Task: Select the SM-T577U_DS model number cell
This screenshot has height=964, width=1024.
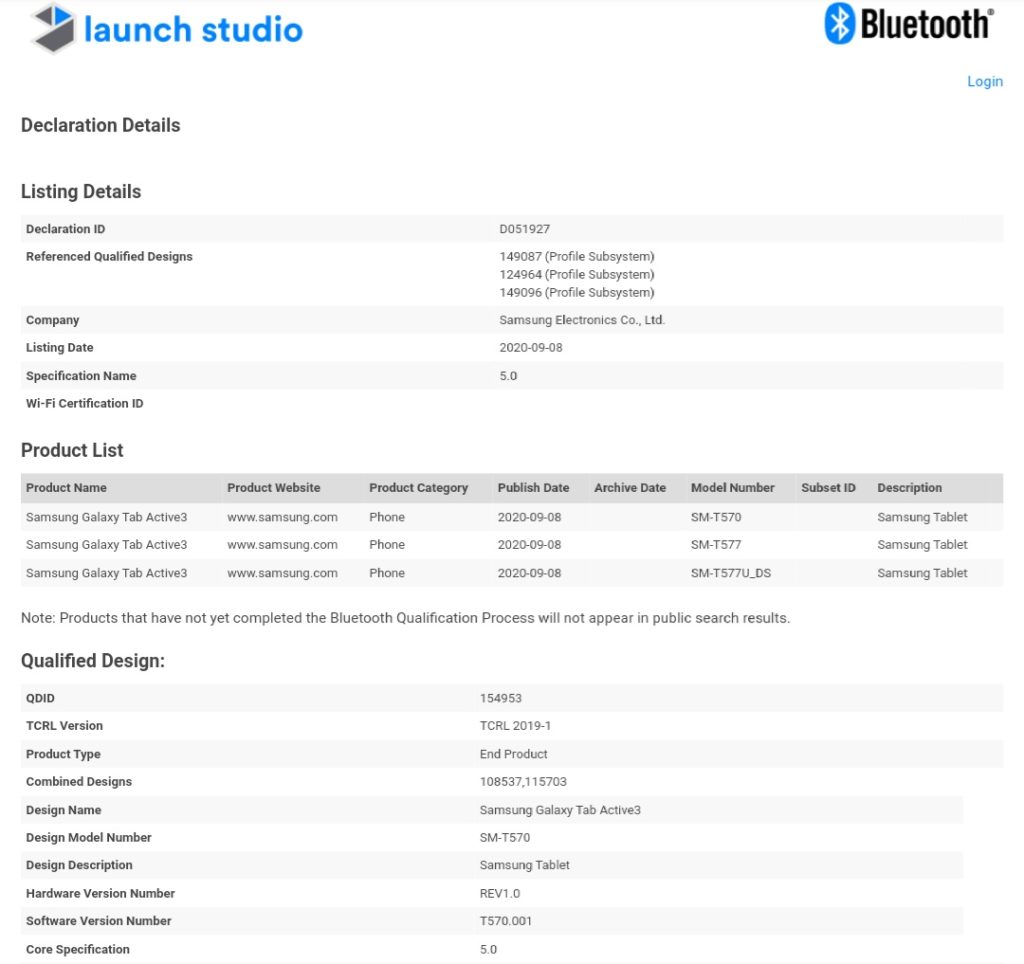Action: click(730, 573)
